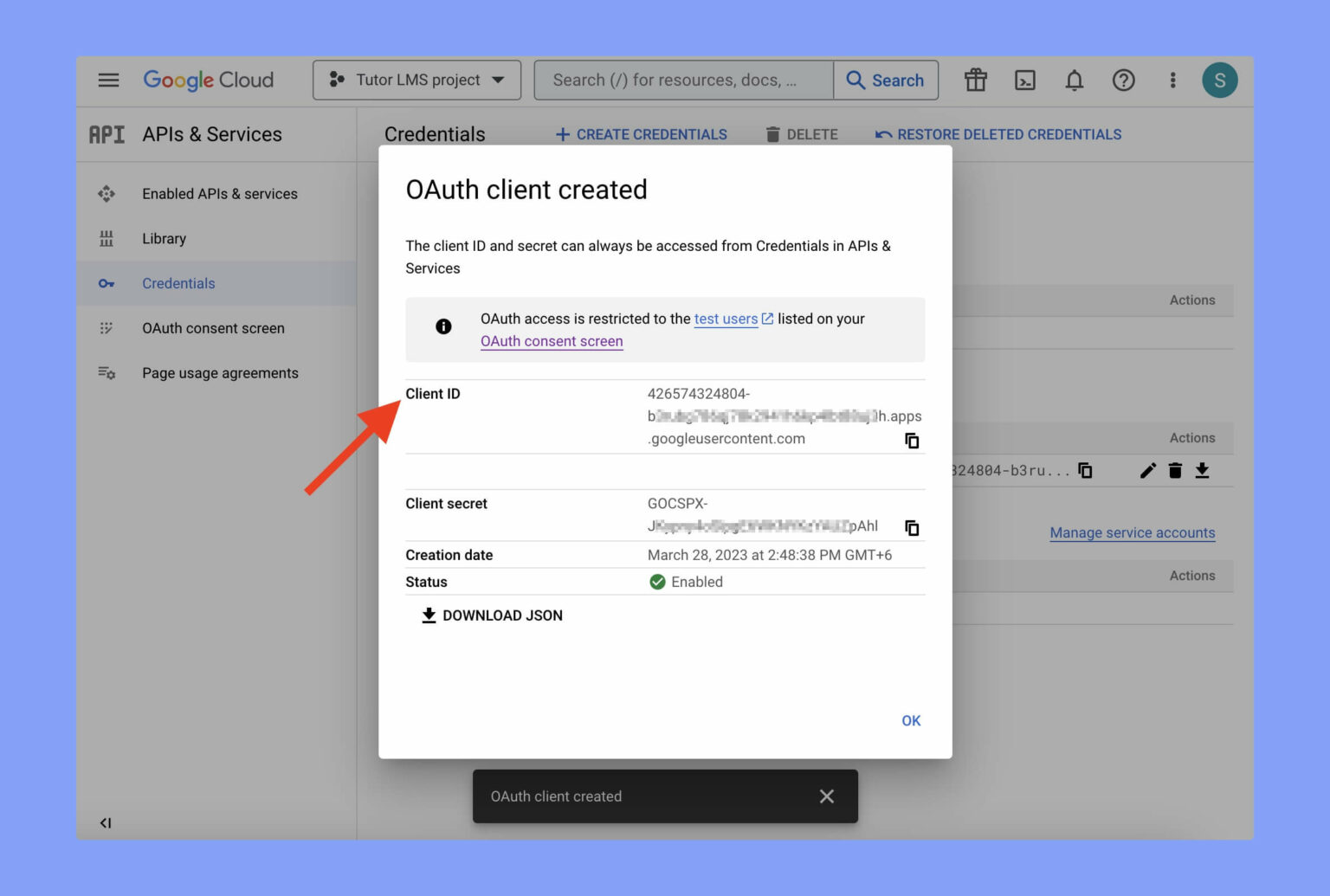The image size is (1330, 896).
Task: Open Cloud Shell terminal
Action: point(1024,80)
